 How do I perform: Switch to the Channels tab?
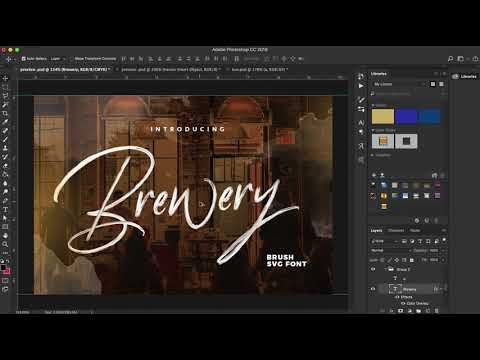(396, 230)
